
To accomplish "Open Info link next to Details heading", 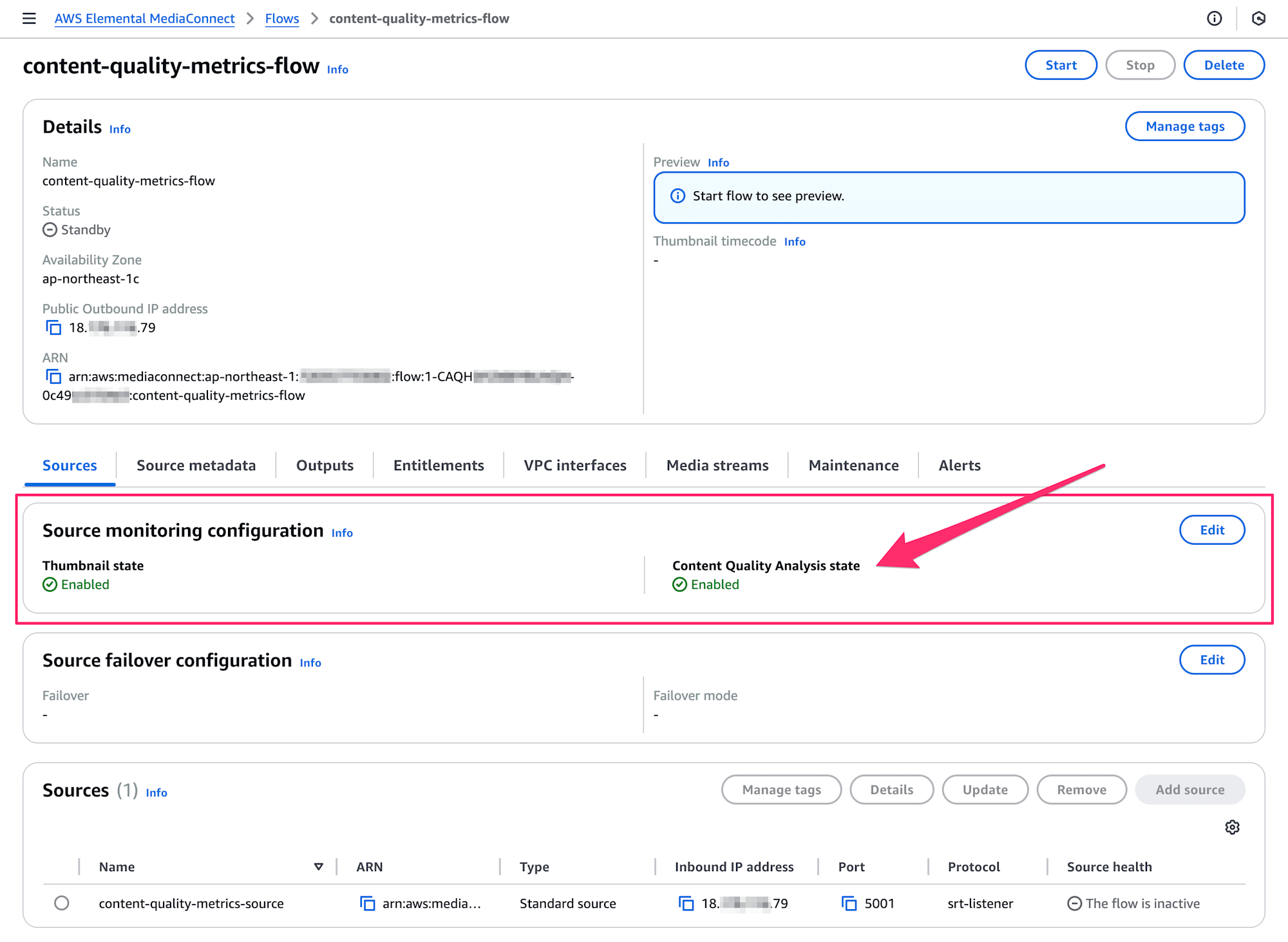I will click(x=120, y=129).
